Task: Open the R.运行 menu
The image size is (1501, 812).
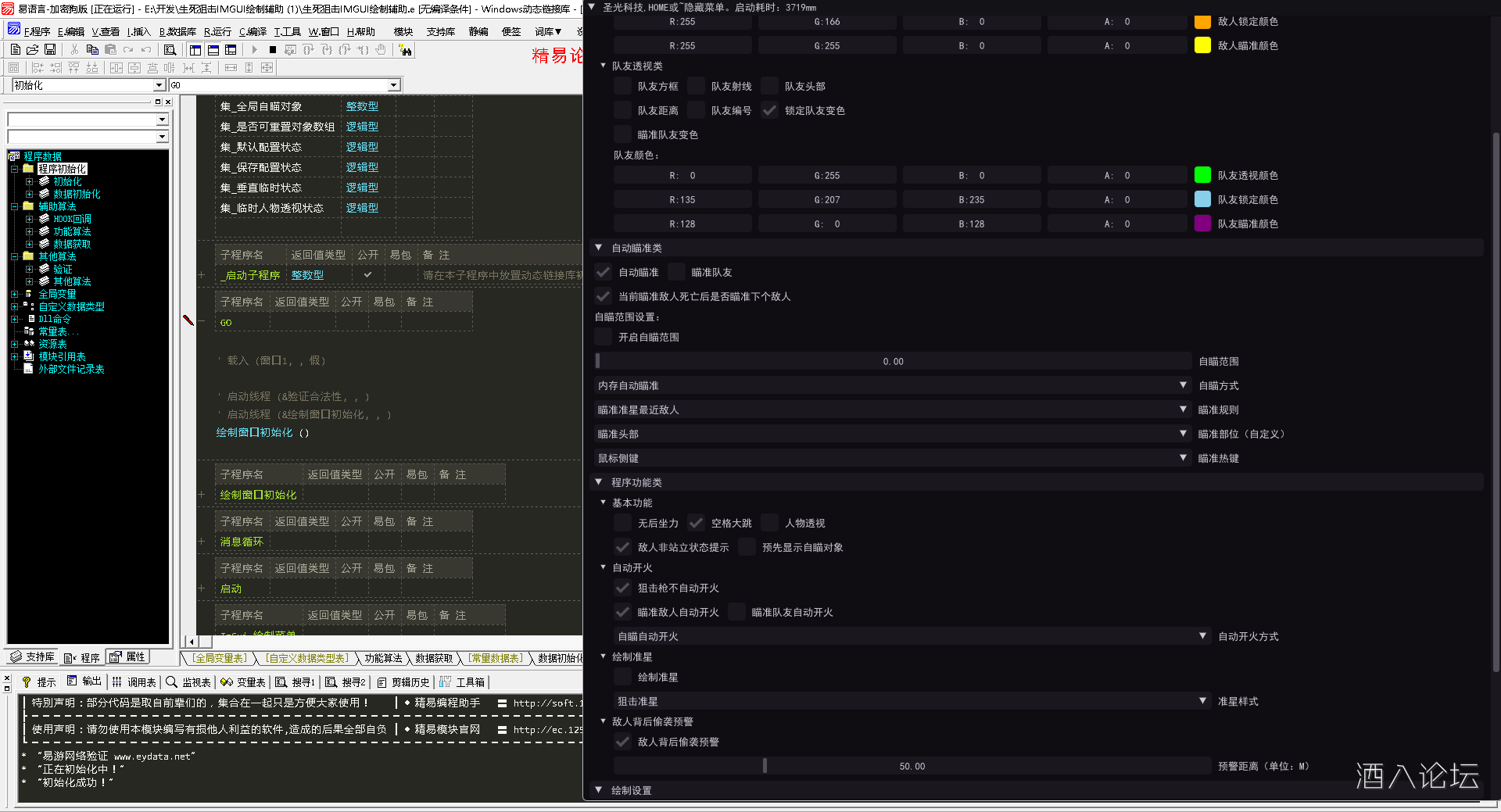Action: tap(217, 32)
